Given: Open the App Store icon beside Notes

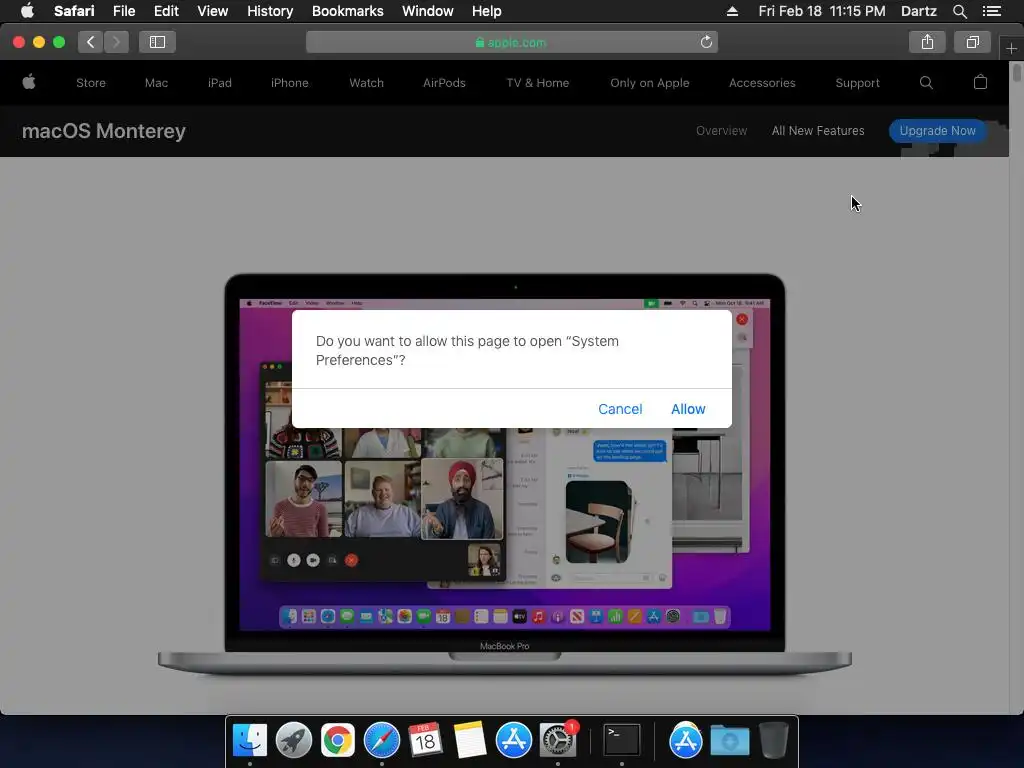Looking at the screenshot, I should pos(513,741).
